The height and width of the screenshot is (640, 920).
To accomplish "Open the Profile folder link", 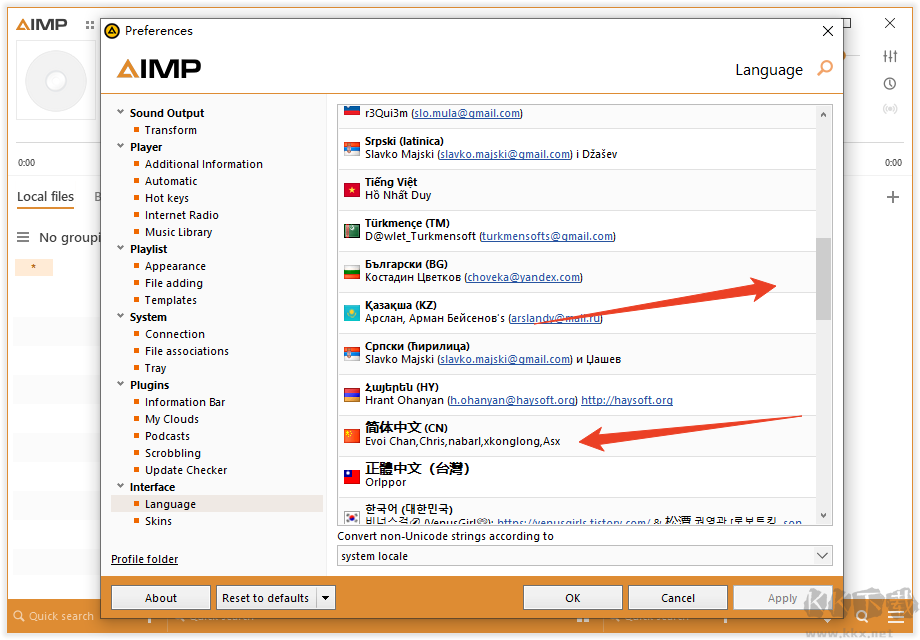I will pyautogui.click(x=144, y=559).
